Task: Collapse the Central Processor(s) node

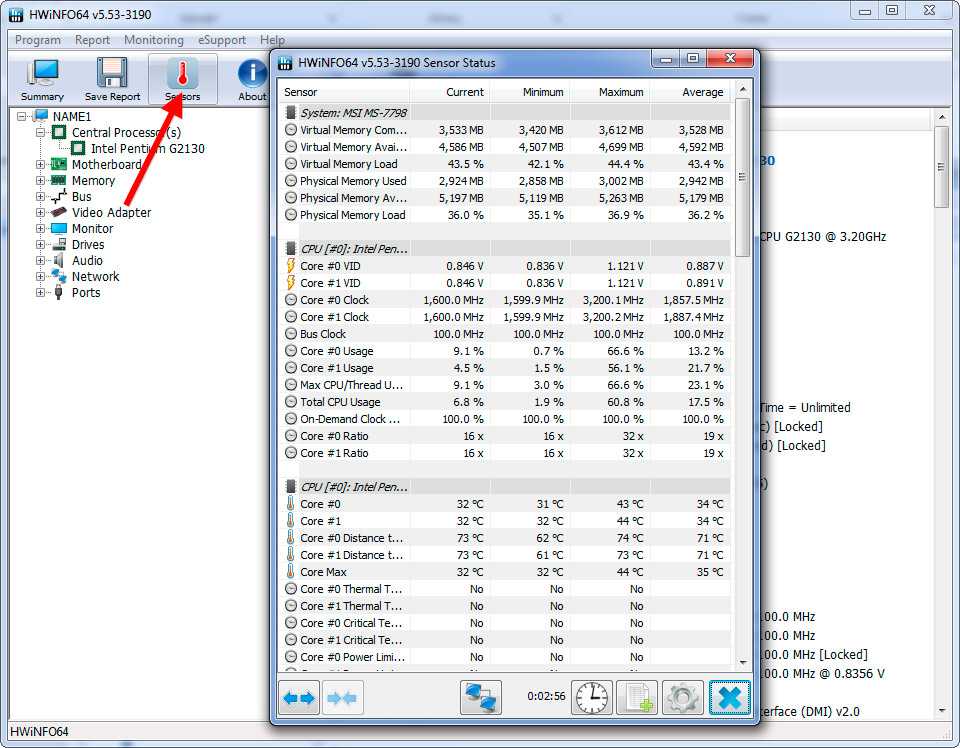Action: pos(41,133)
